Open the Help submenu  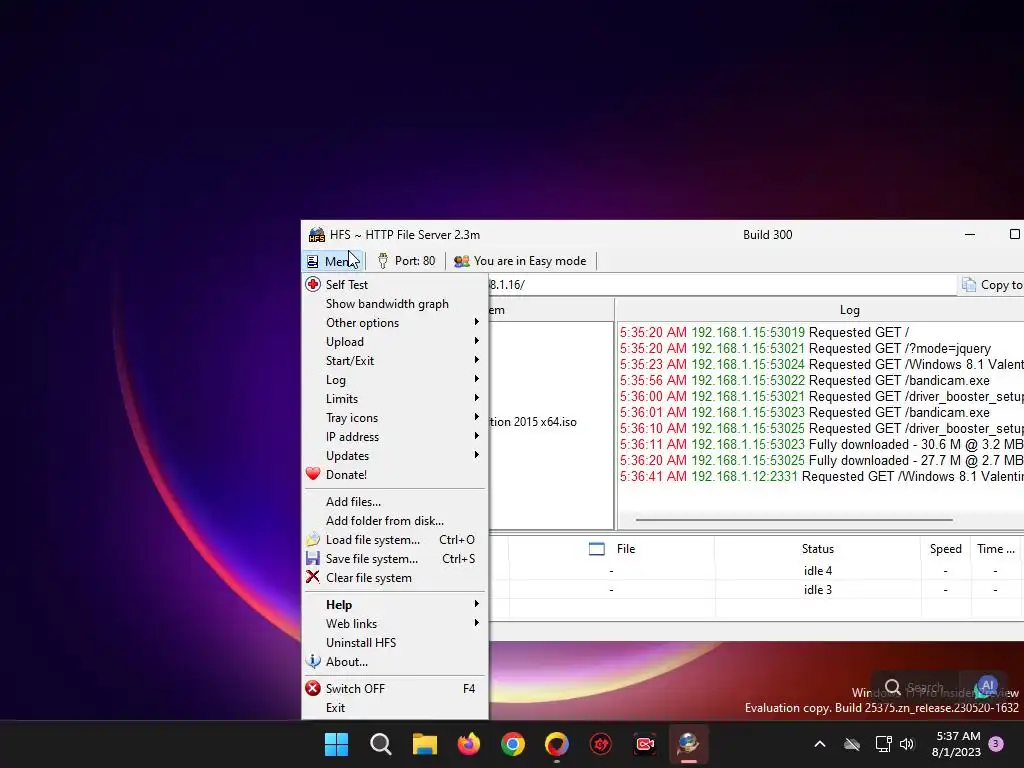[x=395, y=605]
